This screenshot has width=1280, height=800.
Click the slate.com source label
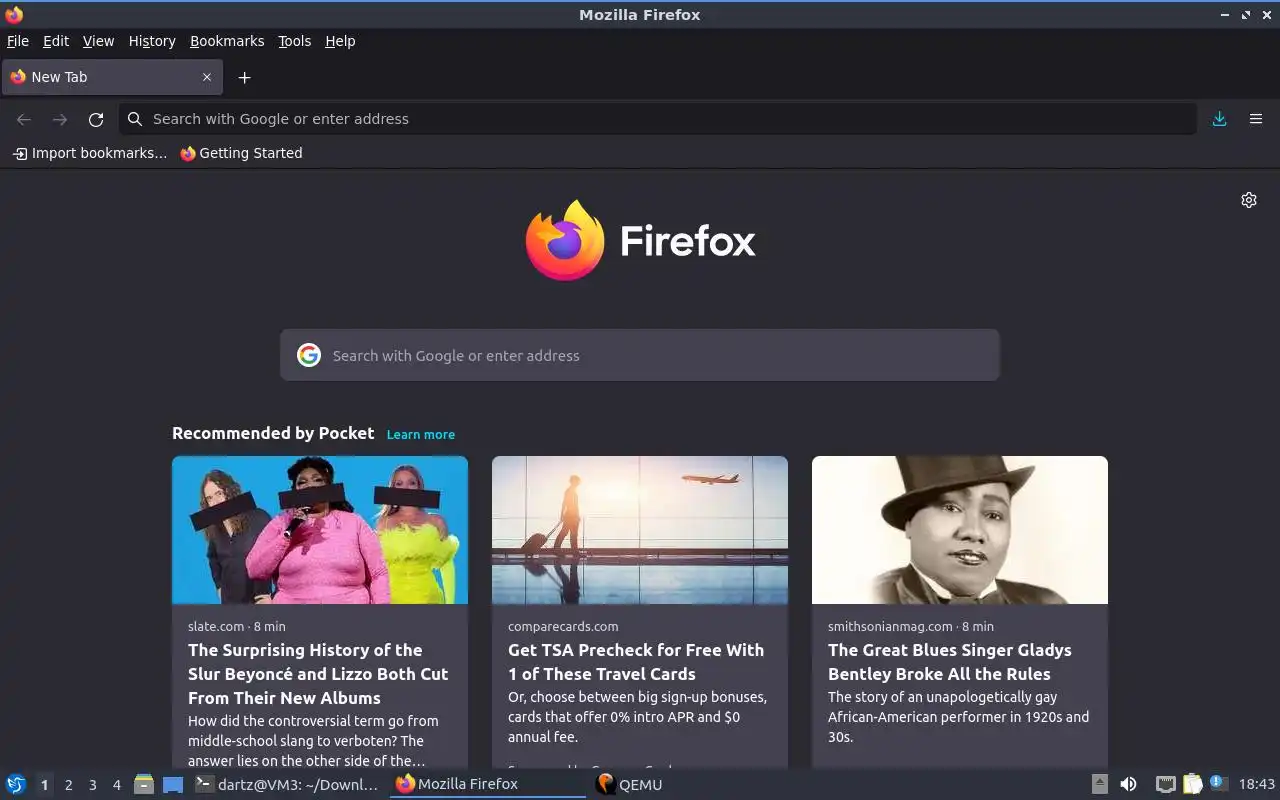(x=216, y=626)
